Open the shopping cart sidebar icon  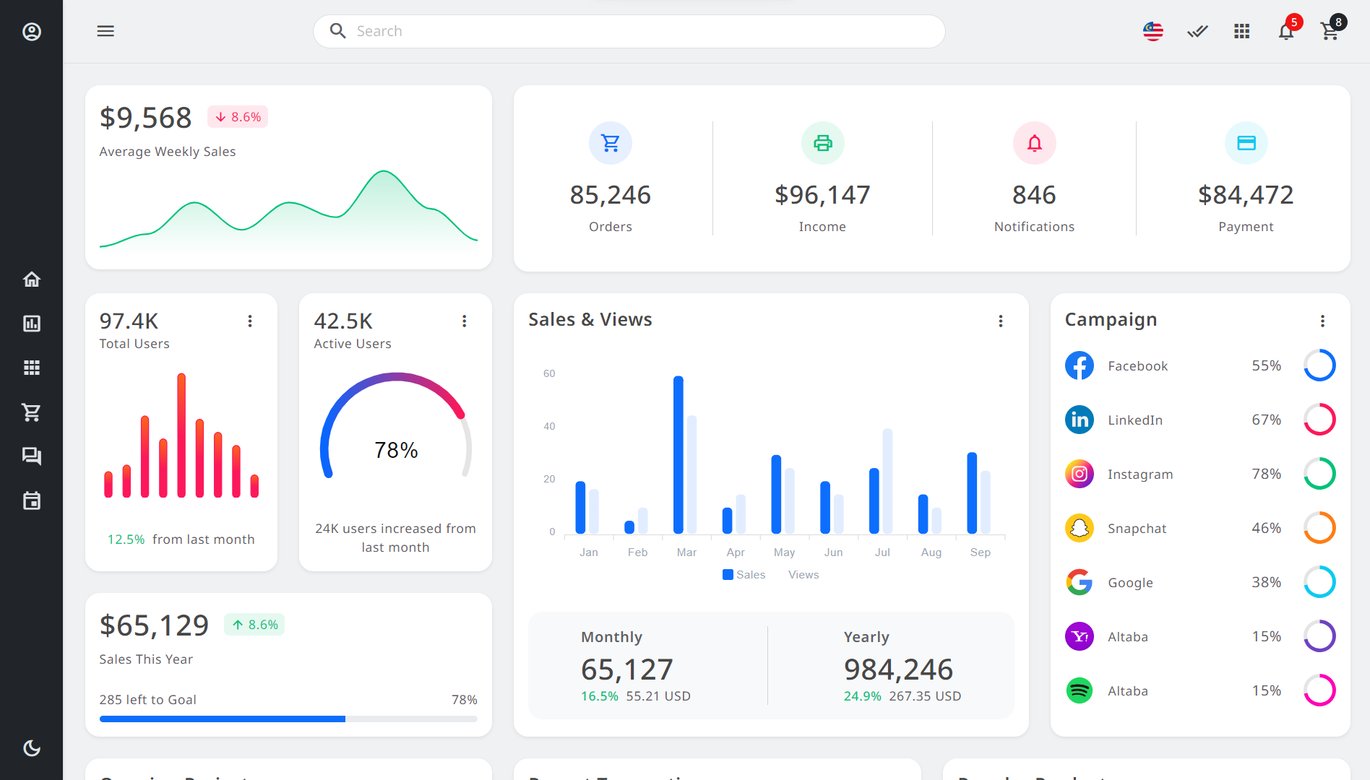32,412
